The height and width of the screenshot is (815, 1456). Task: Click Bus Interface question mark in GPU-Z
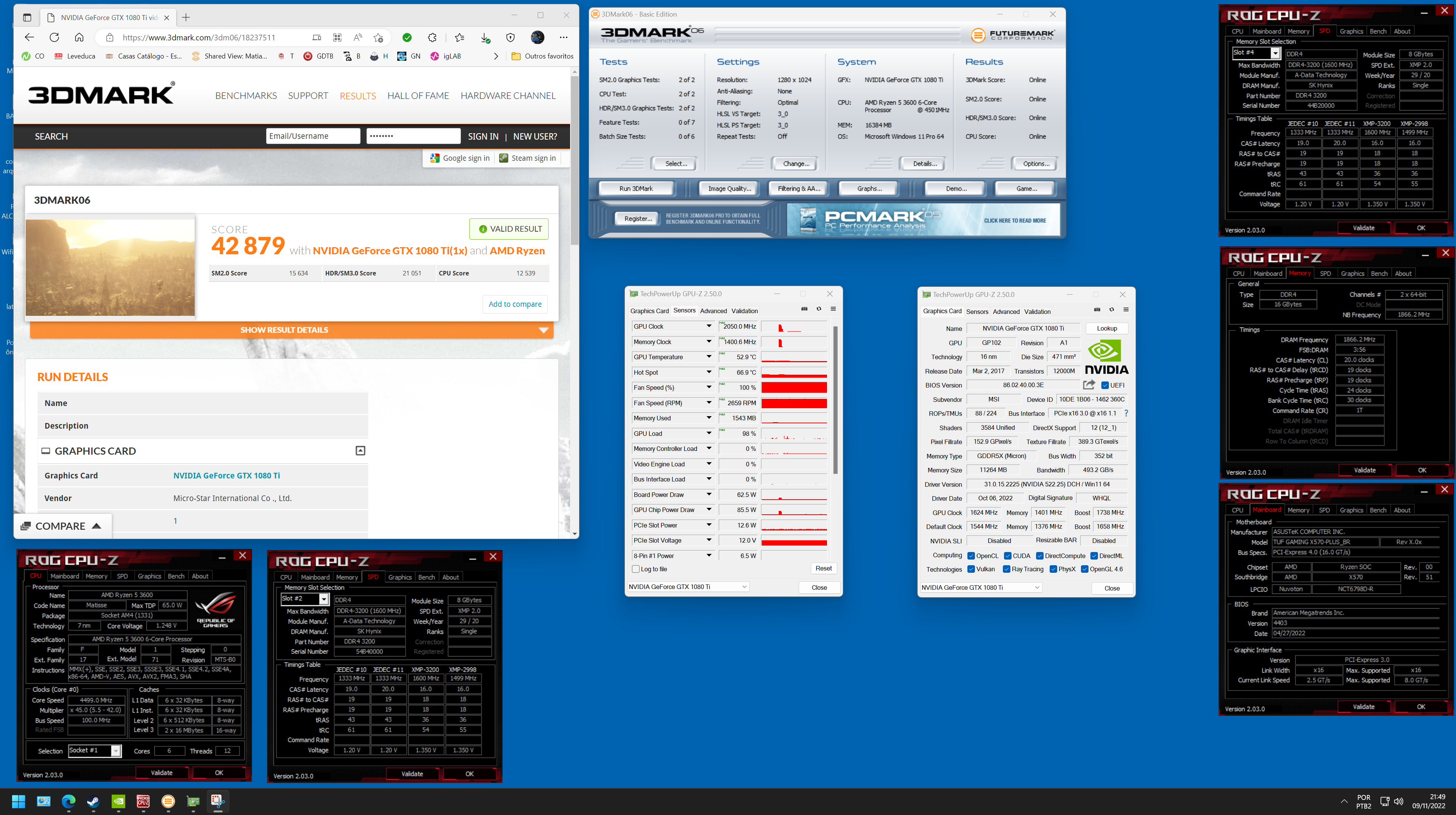tap(1126, 413)
